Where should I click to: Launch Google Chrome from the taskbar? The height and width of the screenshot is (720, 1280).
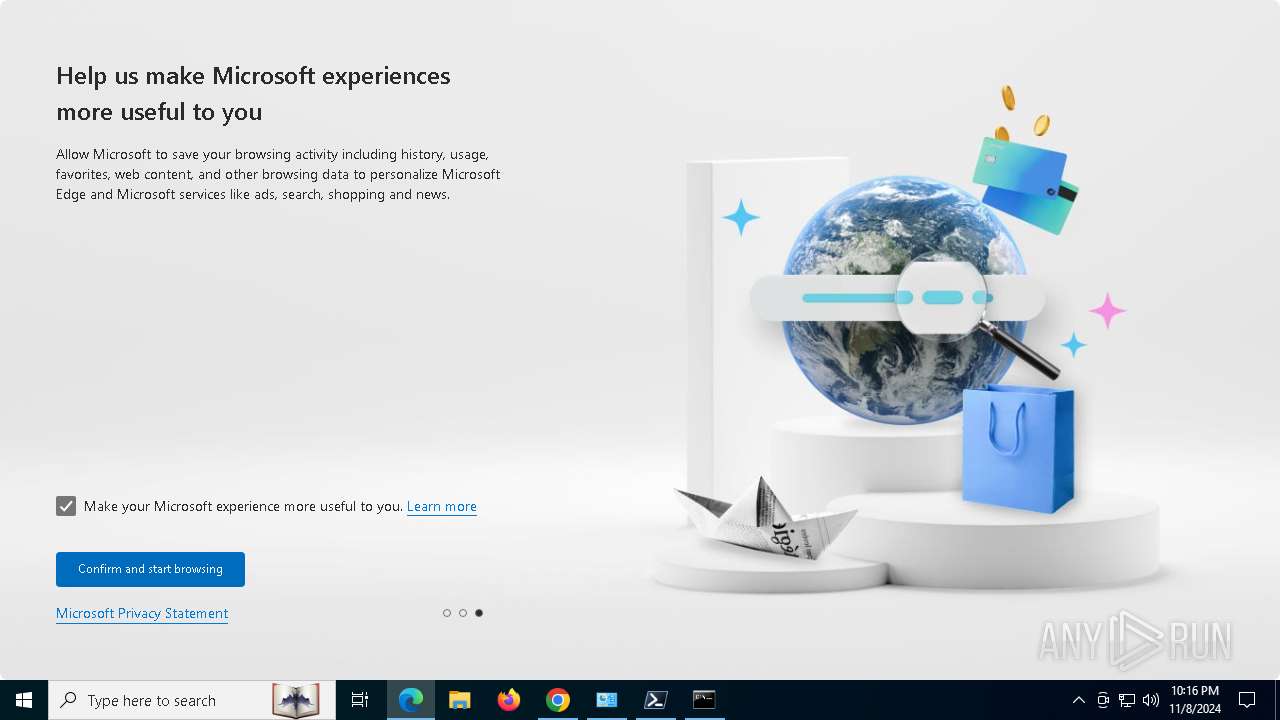point(558,700)
